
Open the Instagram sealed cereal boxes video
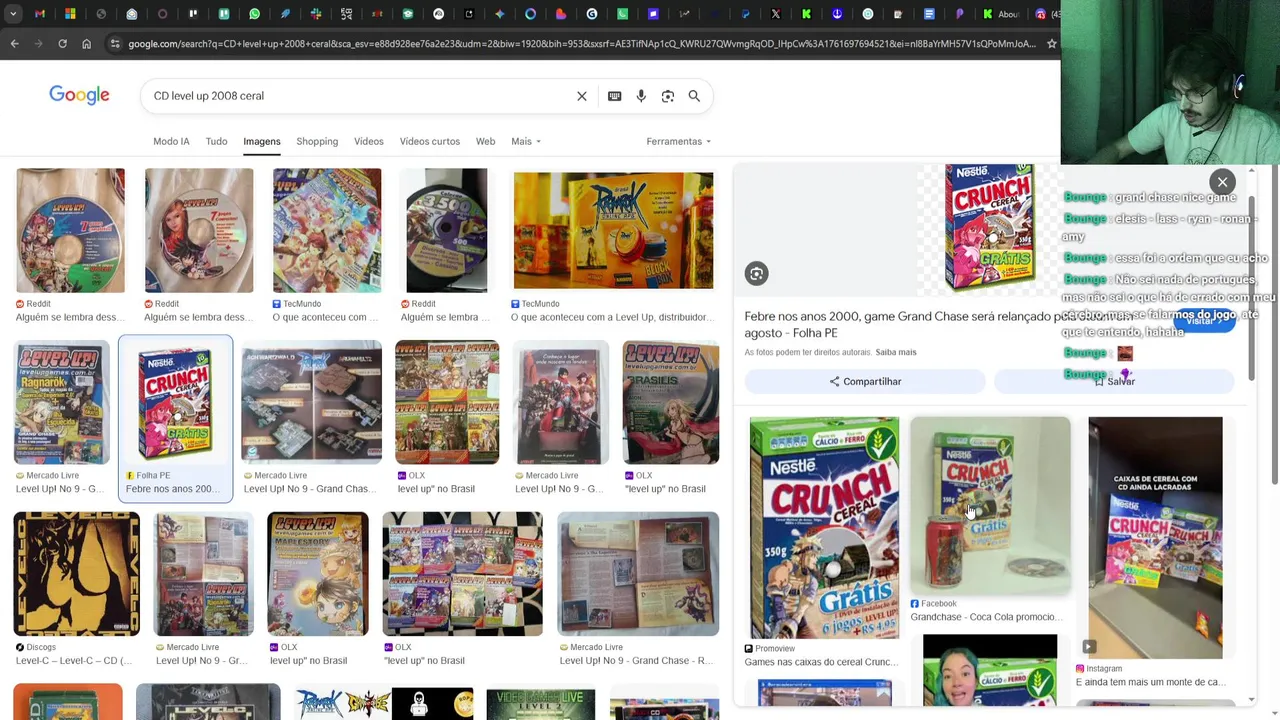click(x=1155, y=537)
